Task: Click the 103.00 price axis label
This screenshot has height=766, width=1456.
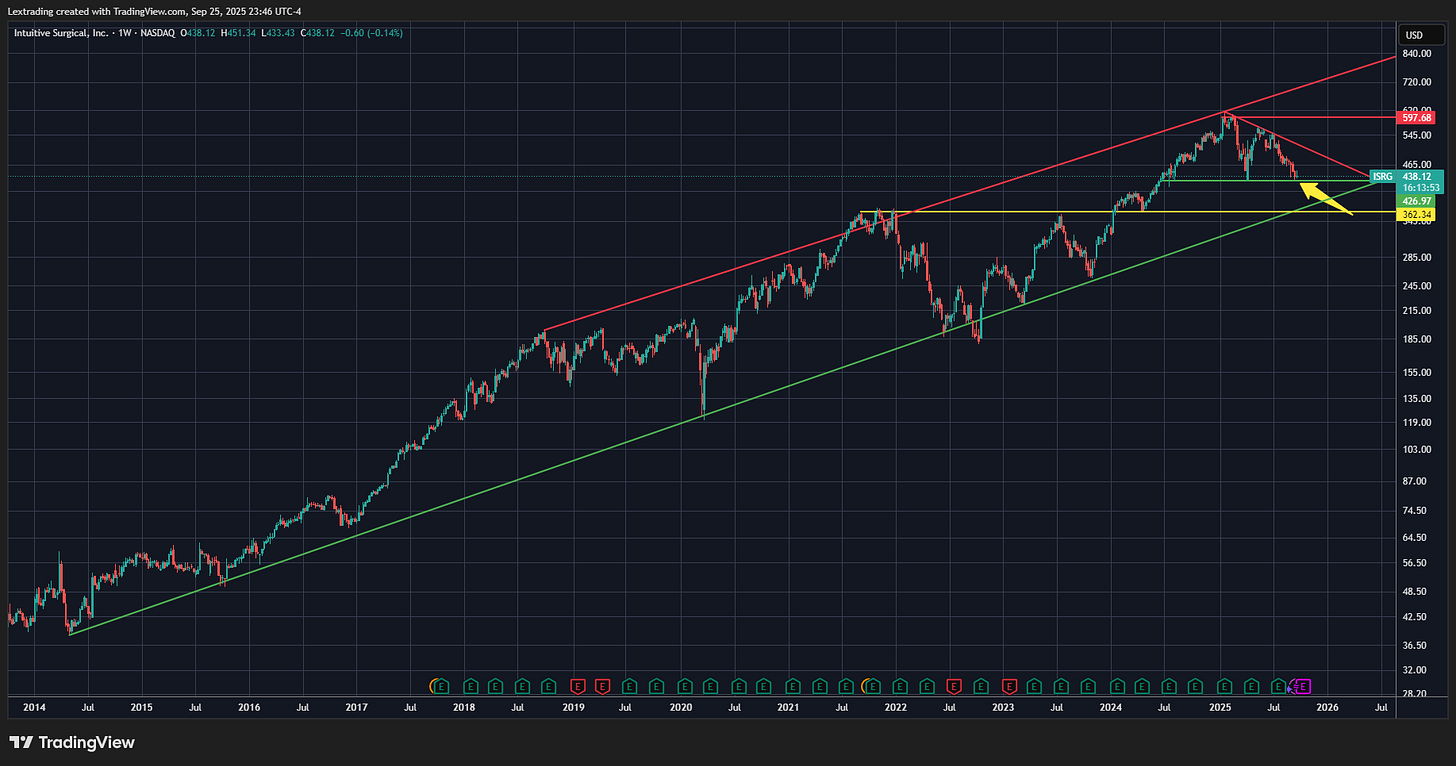Action: click(x=1417, y=450)
